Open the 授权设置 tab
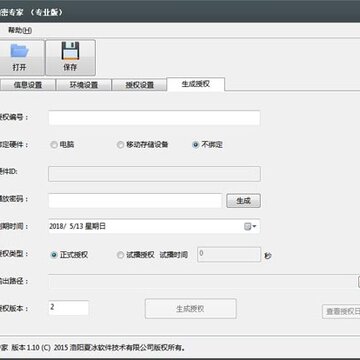Viewport: 360px width, 360px height. pos(139,85)
